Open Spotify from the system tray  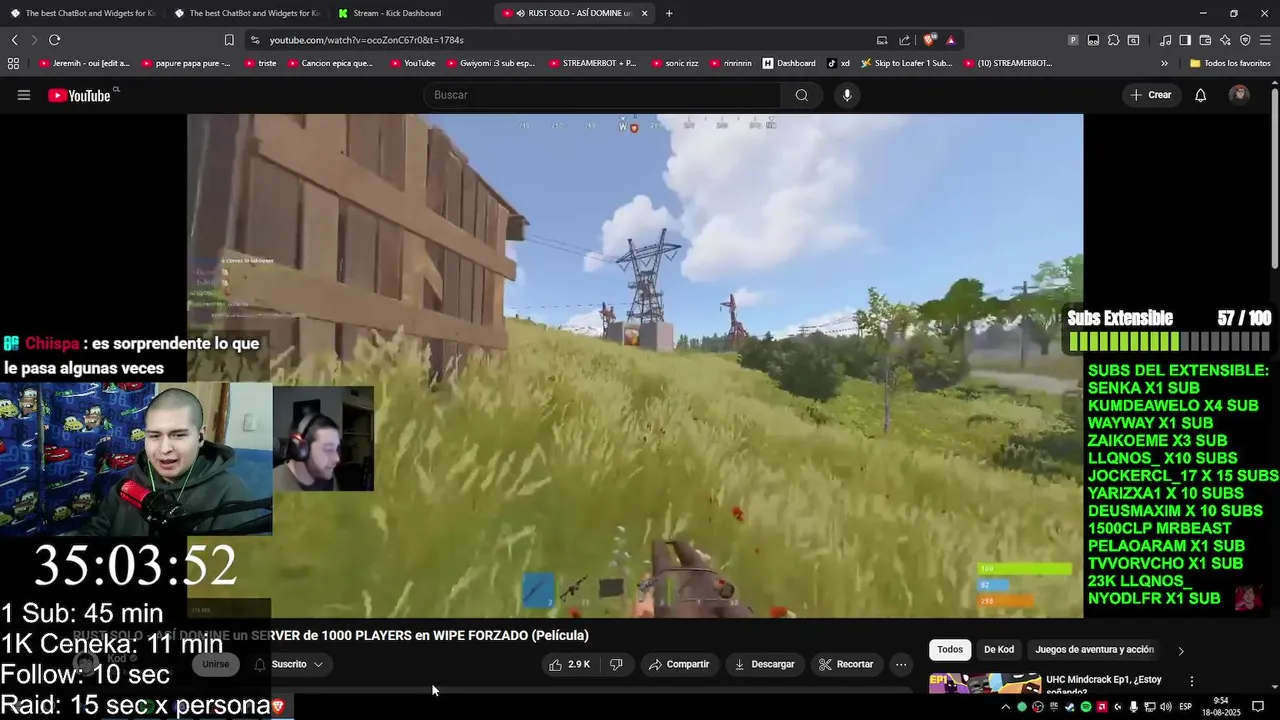(x=1086, y=707)
